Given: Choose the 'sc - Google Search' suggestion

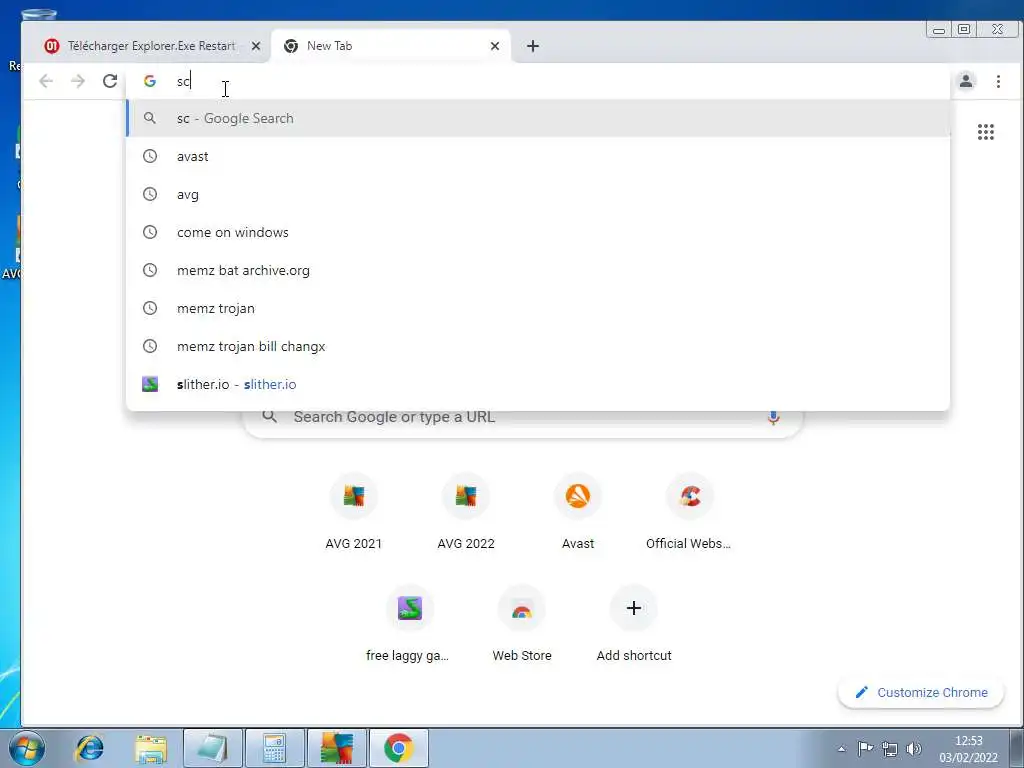Looking at the screenshot, I should (x=538, y=118).
